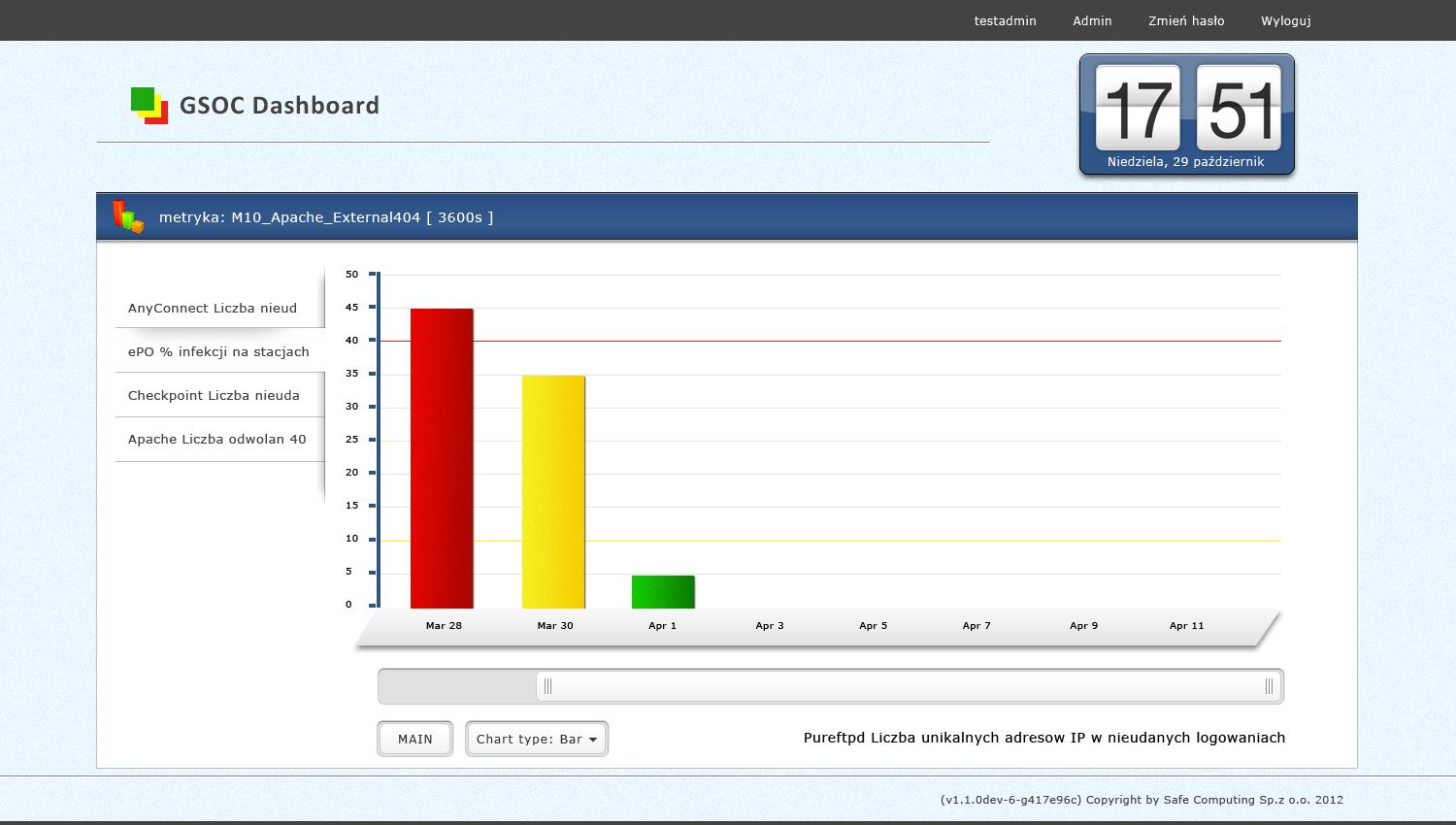Open the Chart type: Bar dropdown

537,739
